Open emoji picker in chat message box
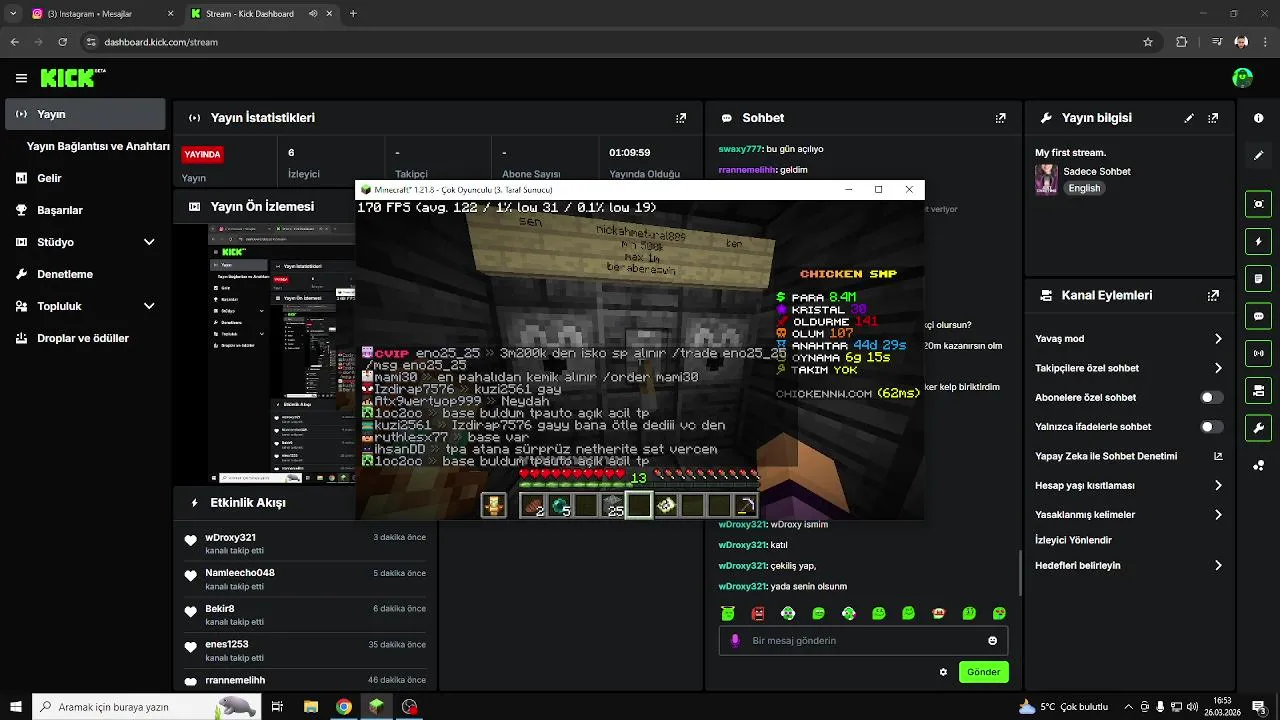This screenshot has width=1280, height=720. [992, 641]
